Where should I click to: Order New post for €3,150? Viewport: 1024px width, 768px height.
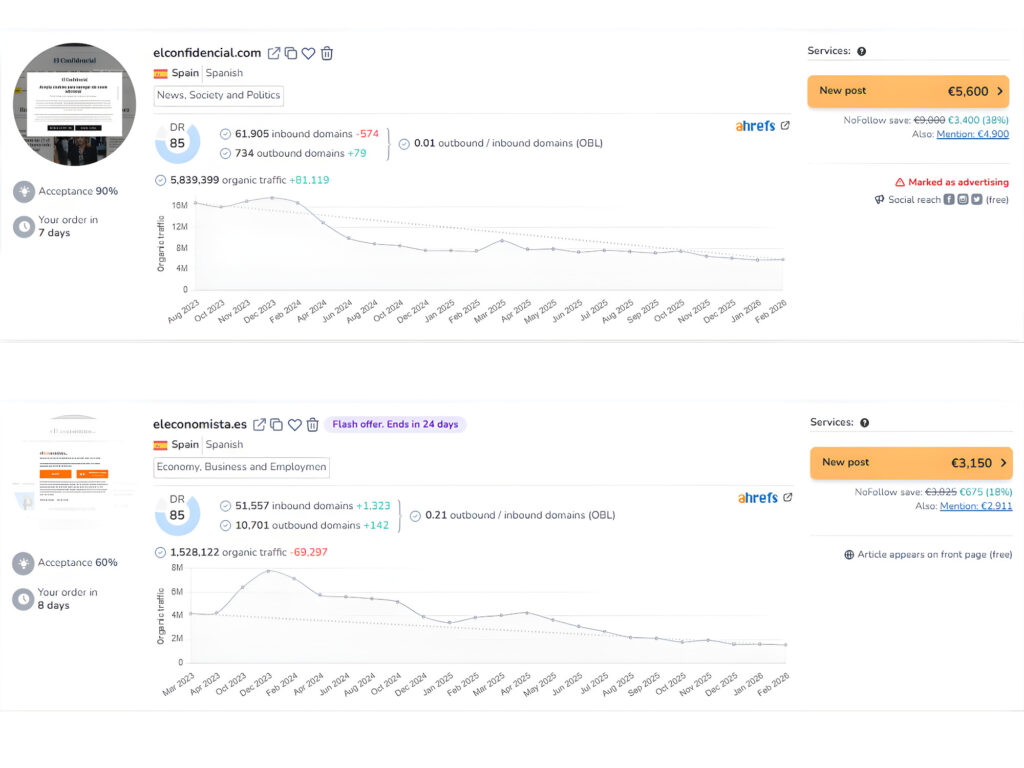point(910,463)
